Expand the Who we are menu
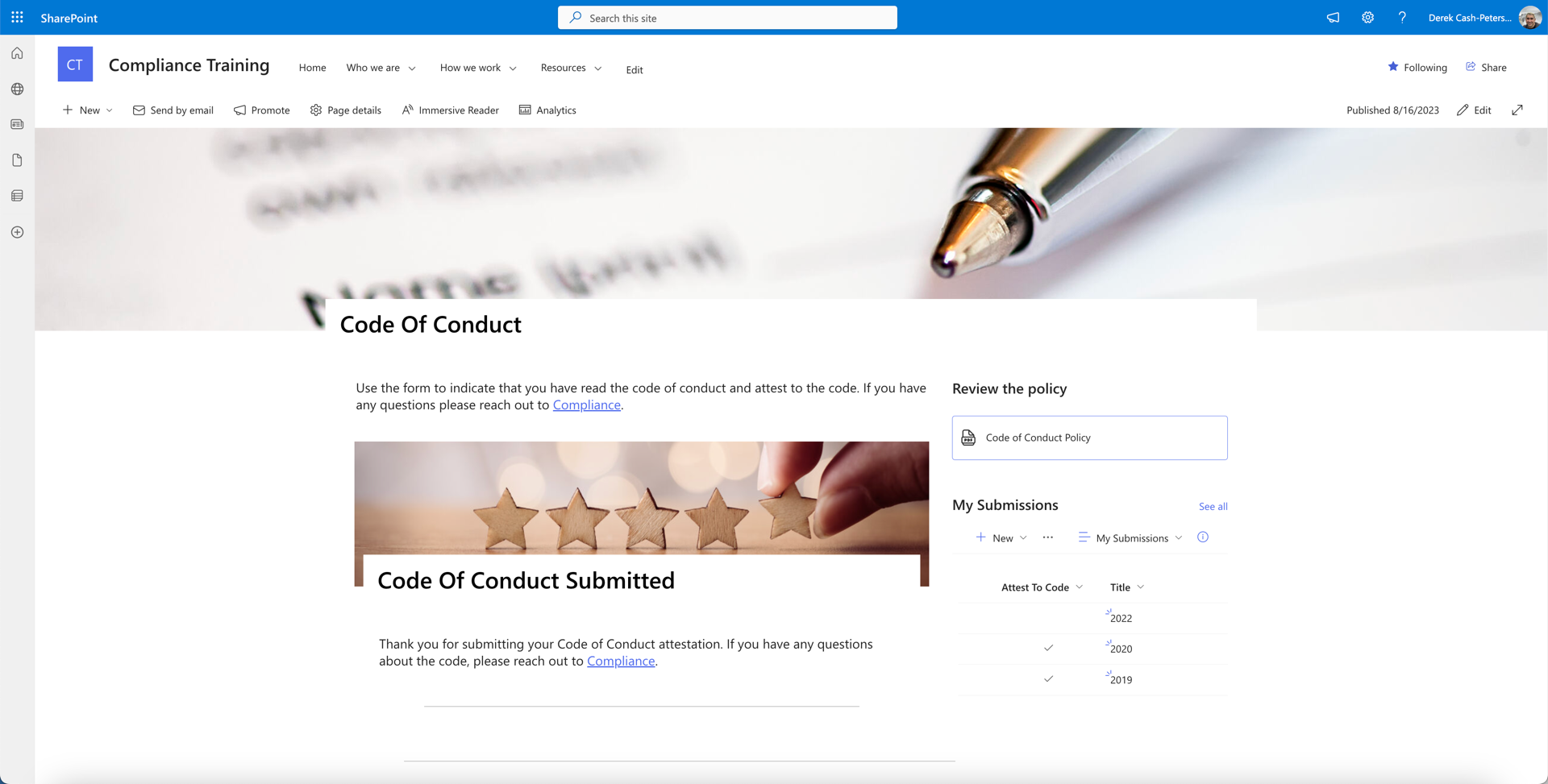The height and width of the screenshot is (784, 1548). point(381,68)
